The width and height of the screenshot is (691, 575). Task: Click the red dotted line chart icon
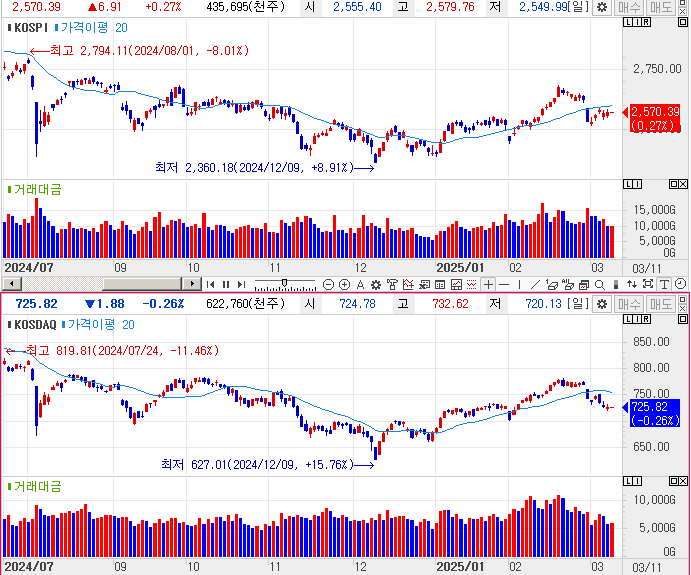pyautogui.click(x=472, y=285)
